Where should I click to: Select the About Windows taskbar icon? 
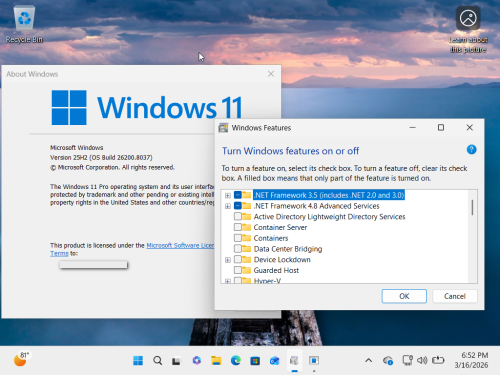(314, 360)
